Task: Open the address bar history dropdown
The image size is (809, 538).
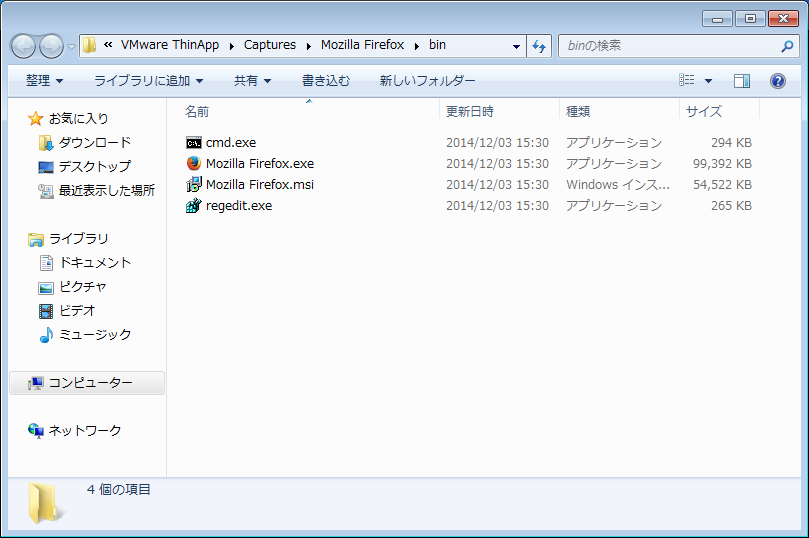Action: pos(516,46)
